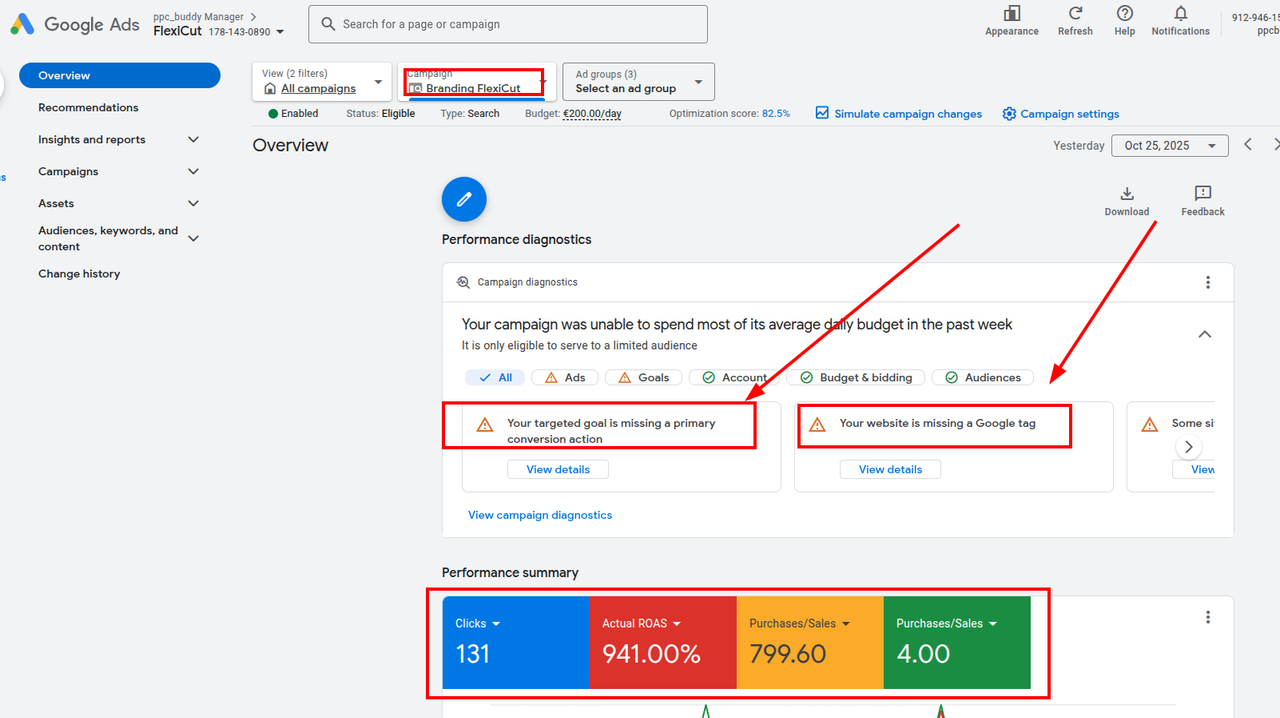The image size is (1280, 718).
Task: Click warning icon on missing Google tag card
Action: 817,424
